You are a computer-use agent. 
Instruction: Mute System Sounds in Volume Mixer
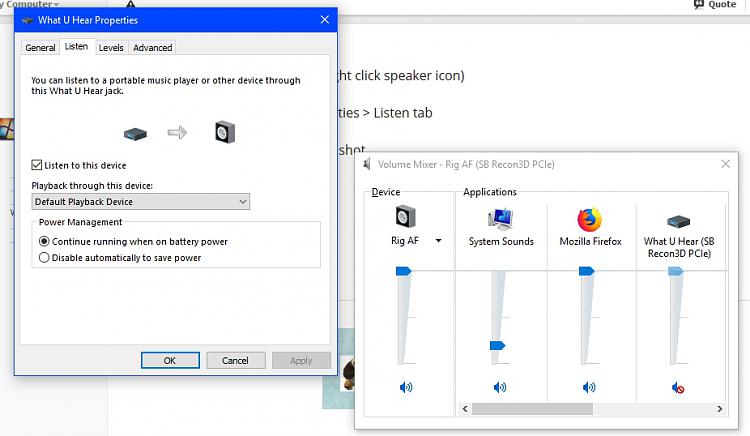tap(500, 387)
